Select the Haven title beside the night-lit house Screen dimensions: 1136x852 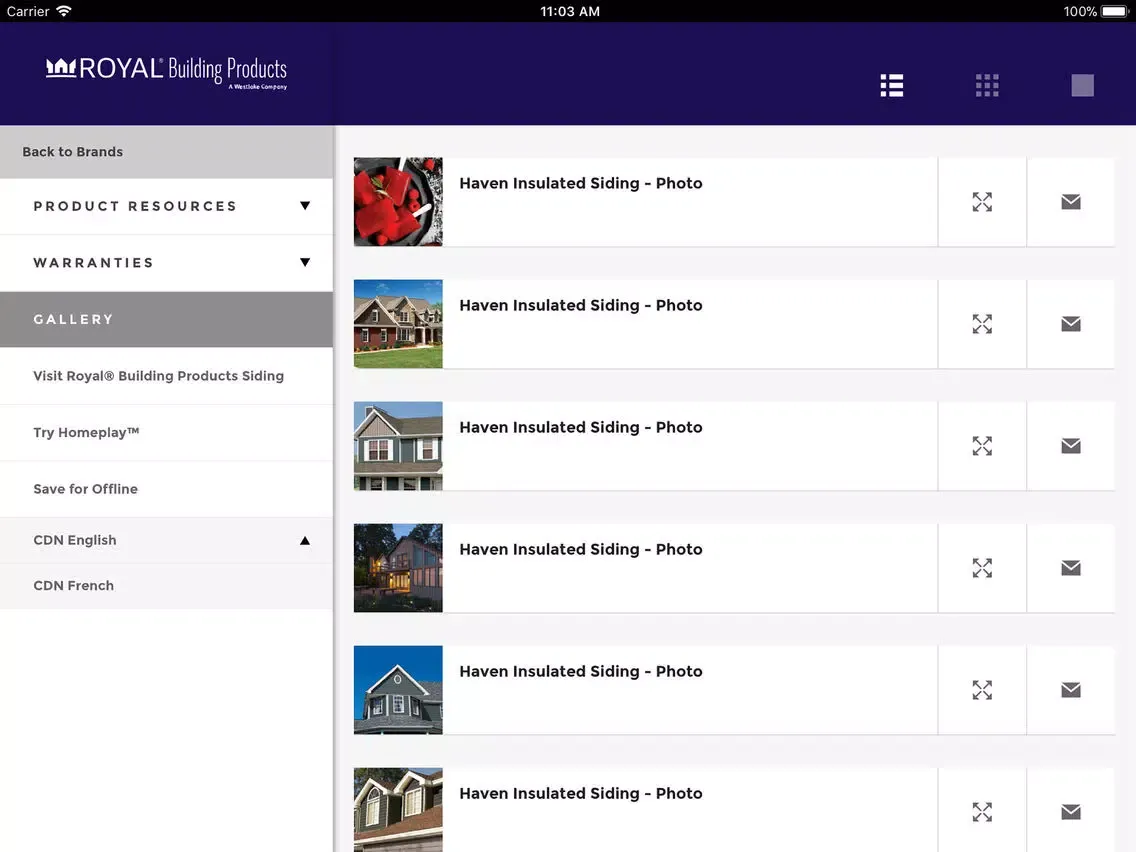coord(581,549)
